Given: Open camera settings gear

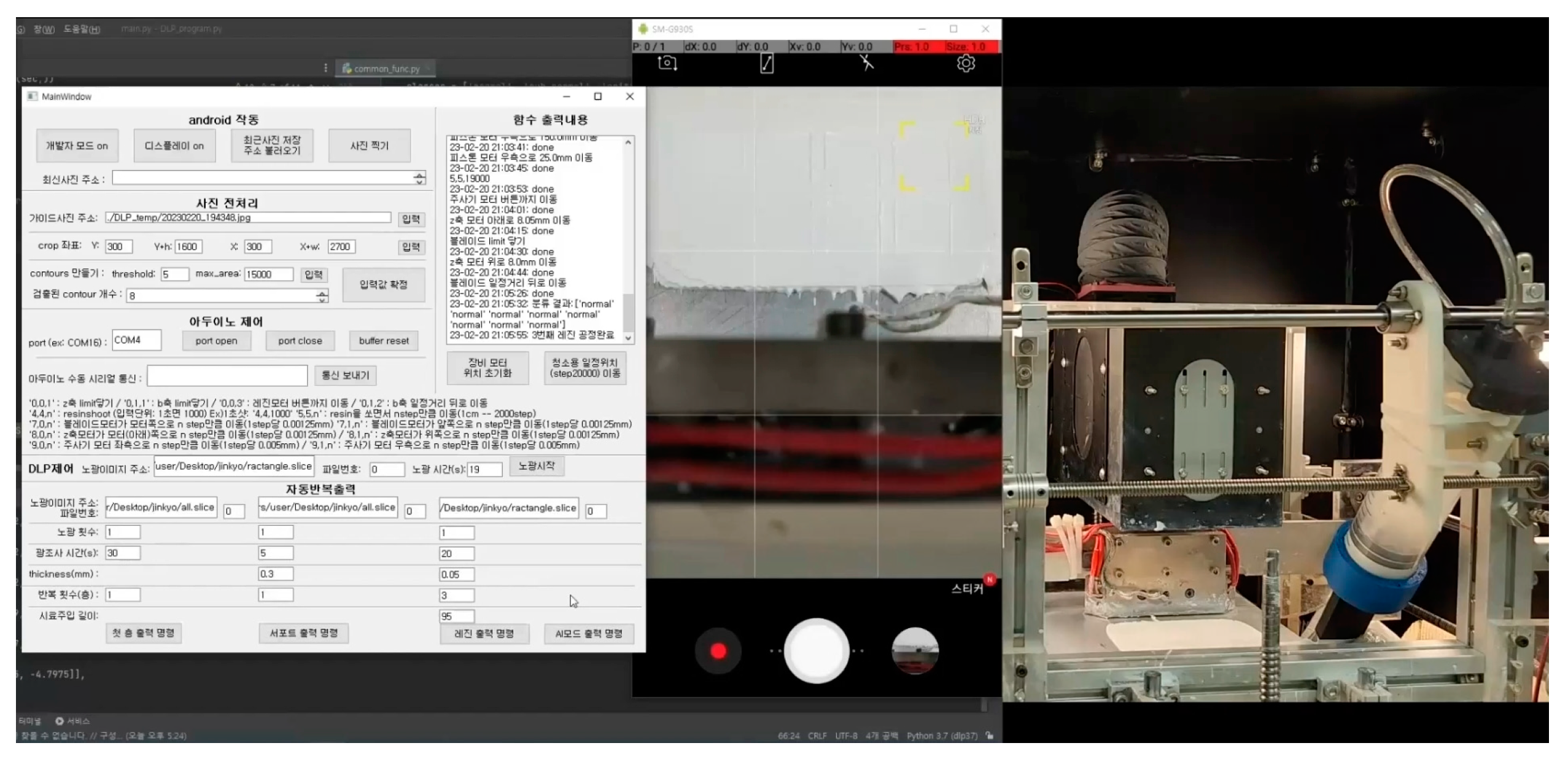Looking at the screenshot, I should click(x=966, y=63).
